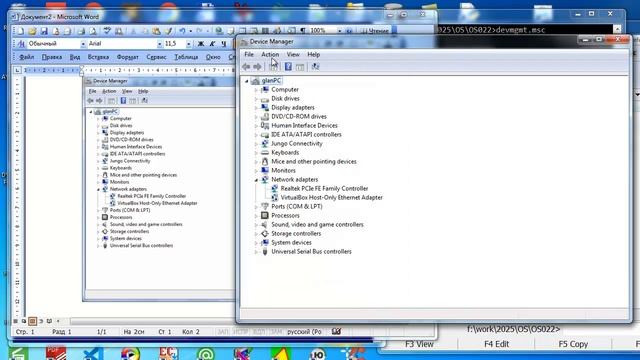
Task: Click the spelling status book icon in Word
Action: (x=336, y=332)
